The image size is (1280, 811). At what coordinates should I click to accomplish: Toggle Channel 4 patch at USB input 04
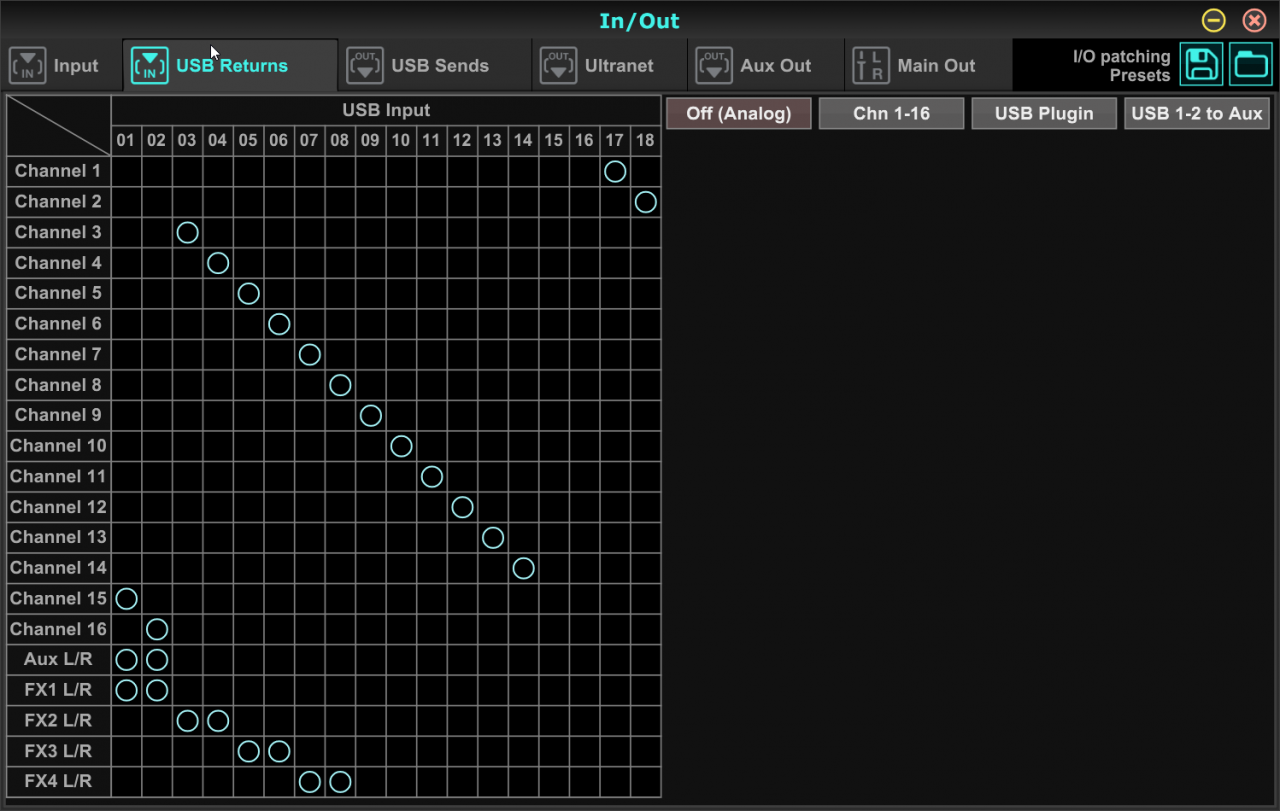(x=218, y=263)
